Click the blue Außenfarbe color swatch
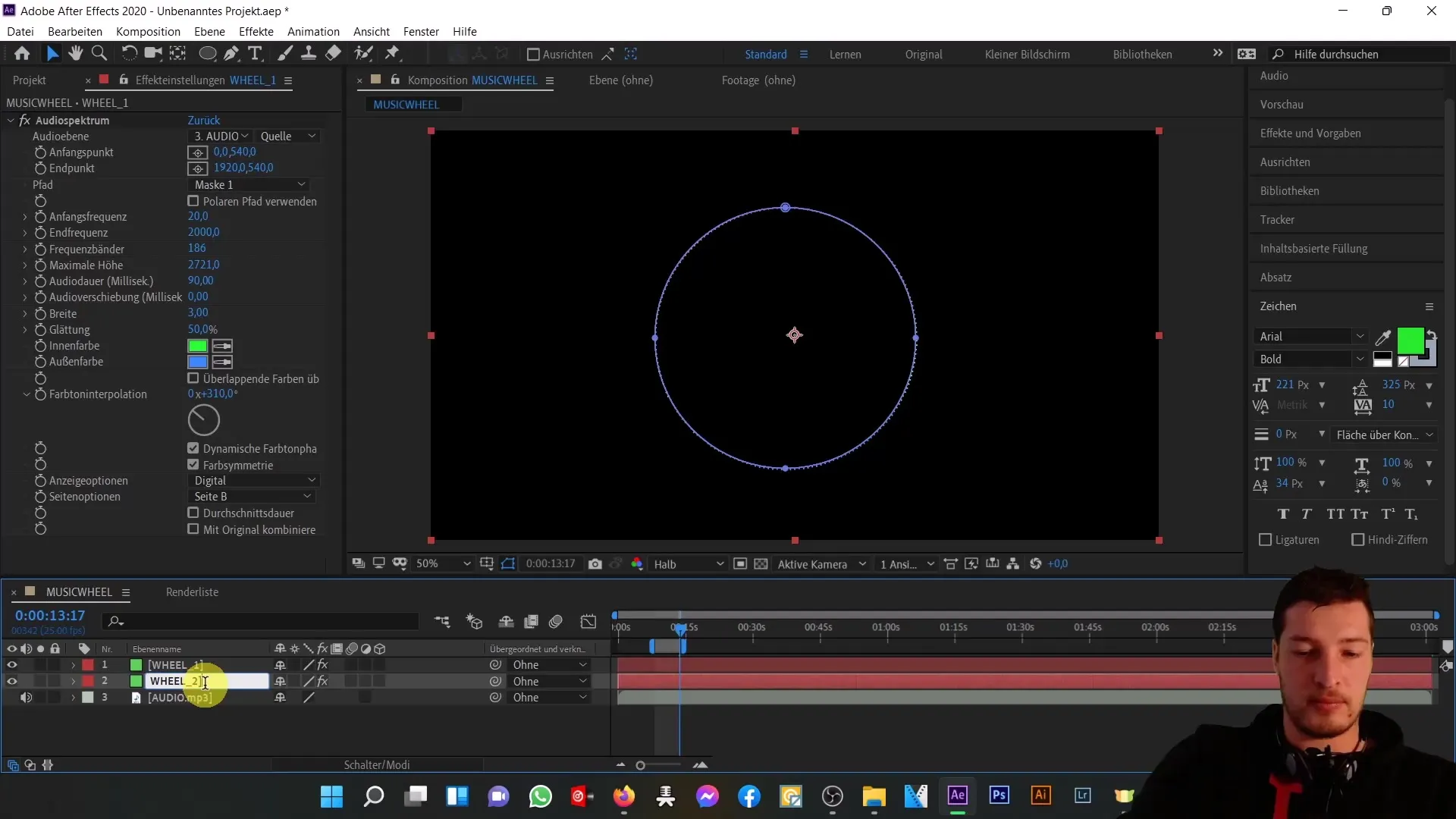1456x819 pixels. 197,362
